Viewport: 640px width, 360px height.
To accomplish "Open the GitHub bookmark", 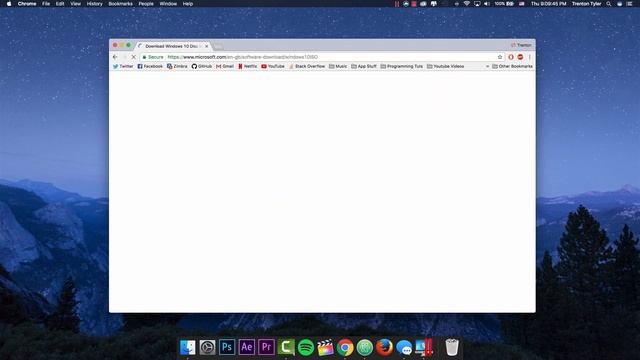I will (x=202, y=66).
